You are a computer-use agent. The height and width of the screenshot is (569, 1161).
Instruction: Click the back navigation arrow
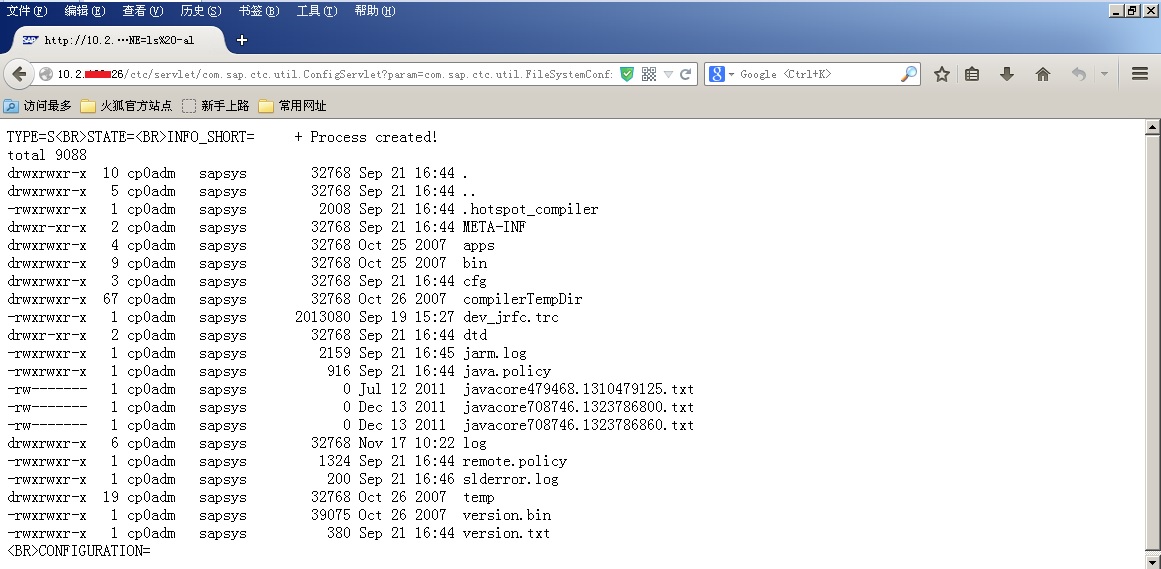coord(20,74)
